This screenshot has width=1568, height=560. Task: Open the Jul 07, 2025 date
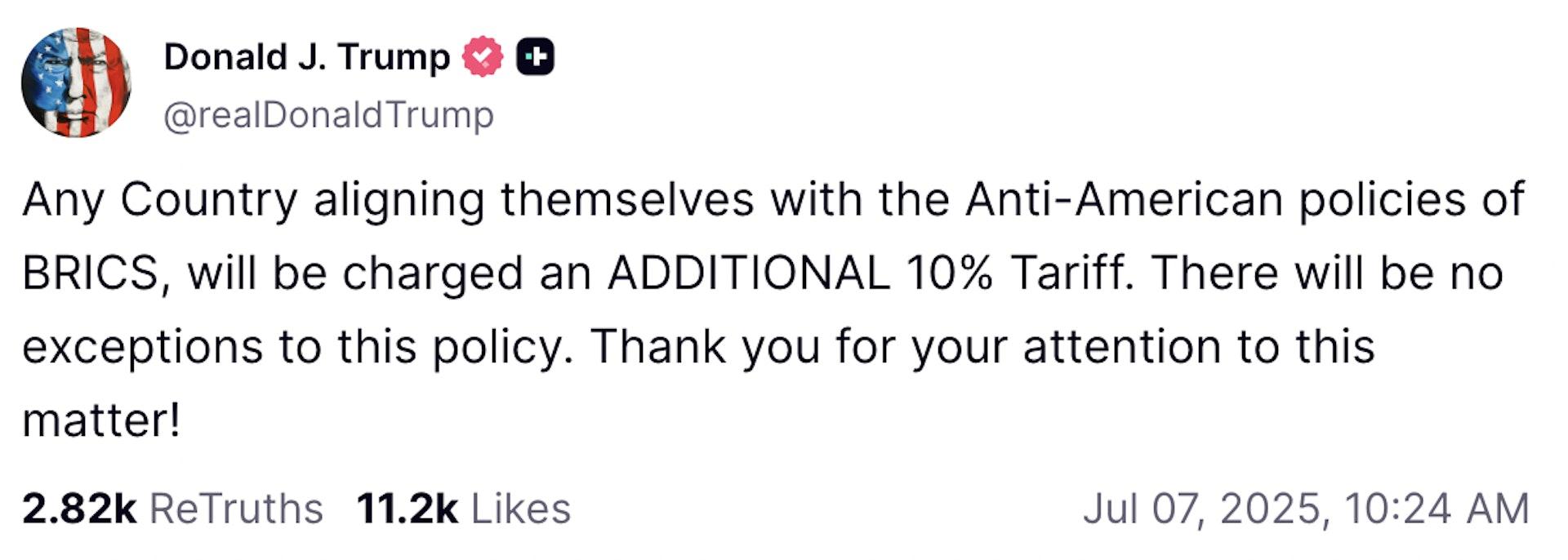(1200, 509)
